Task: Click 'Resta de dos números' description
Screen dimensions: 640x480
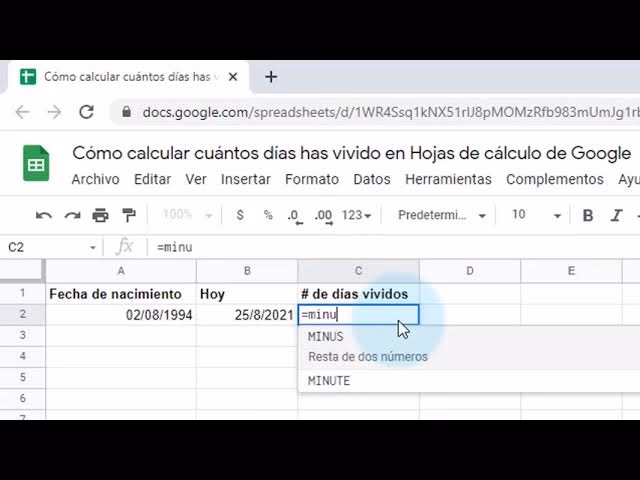Action: 368,357
